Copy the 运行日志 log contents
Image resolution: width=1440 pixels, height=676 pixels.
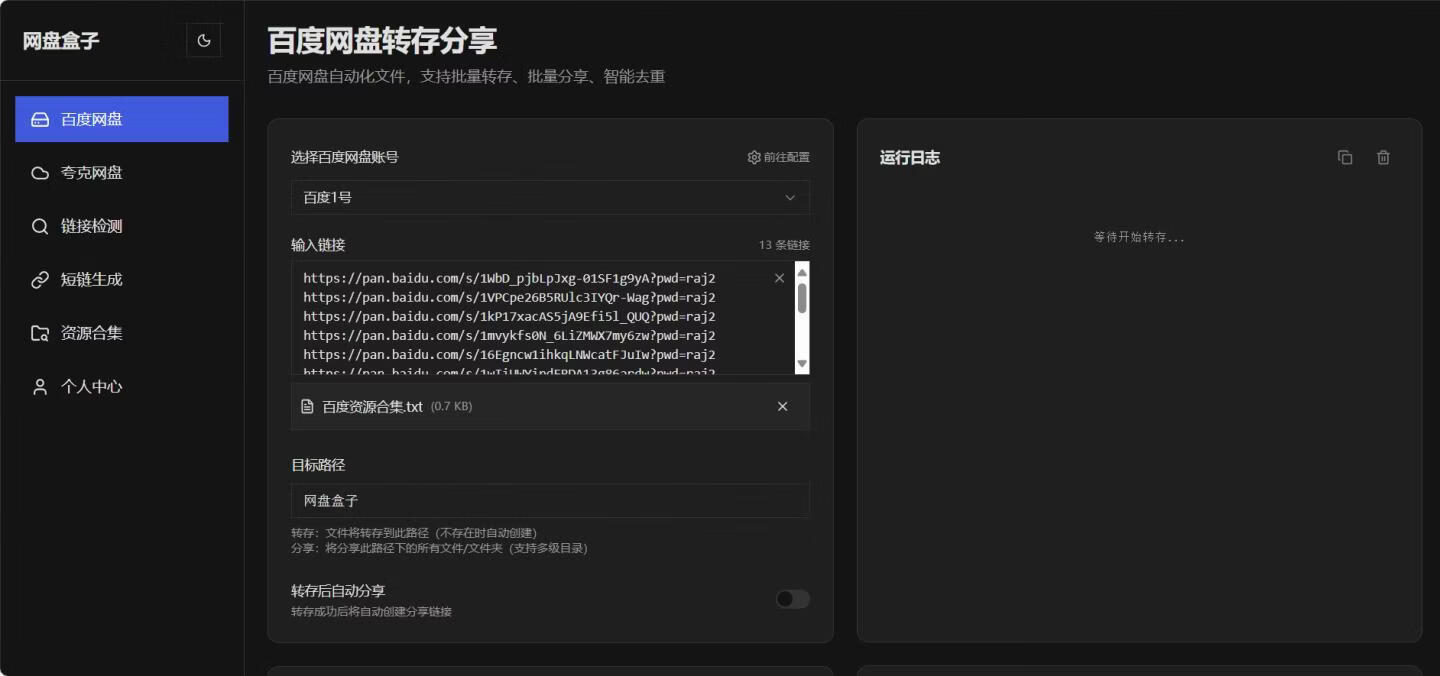click(x=1345, y=157)
